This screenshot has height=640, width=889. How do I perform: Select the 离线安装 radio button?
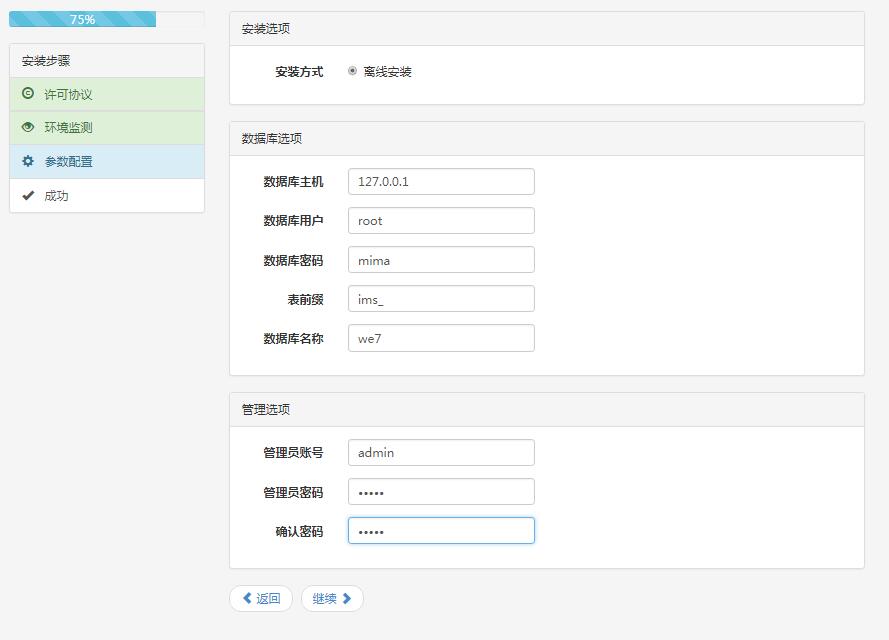(352, 71)
